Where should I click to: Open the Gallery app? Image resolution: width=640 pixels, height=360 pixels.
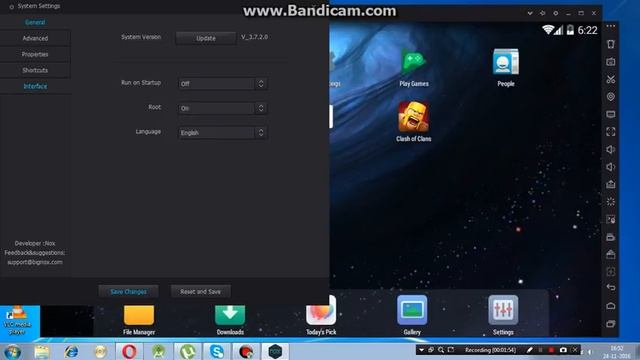(412, 315)
